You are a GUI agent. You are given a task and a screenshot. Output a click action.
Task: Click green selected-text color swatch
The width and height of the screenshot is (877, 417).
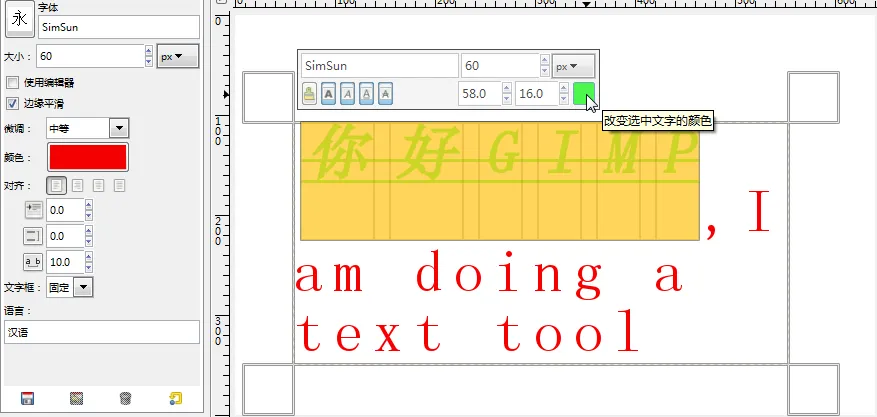tap(584, 93)
